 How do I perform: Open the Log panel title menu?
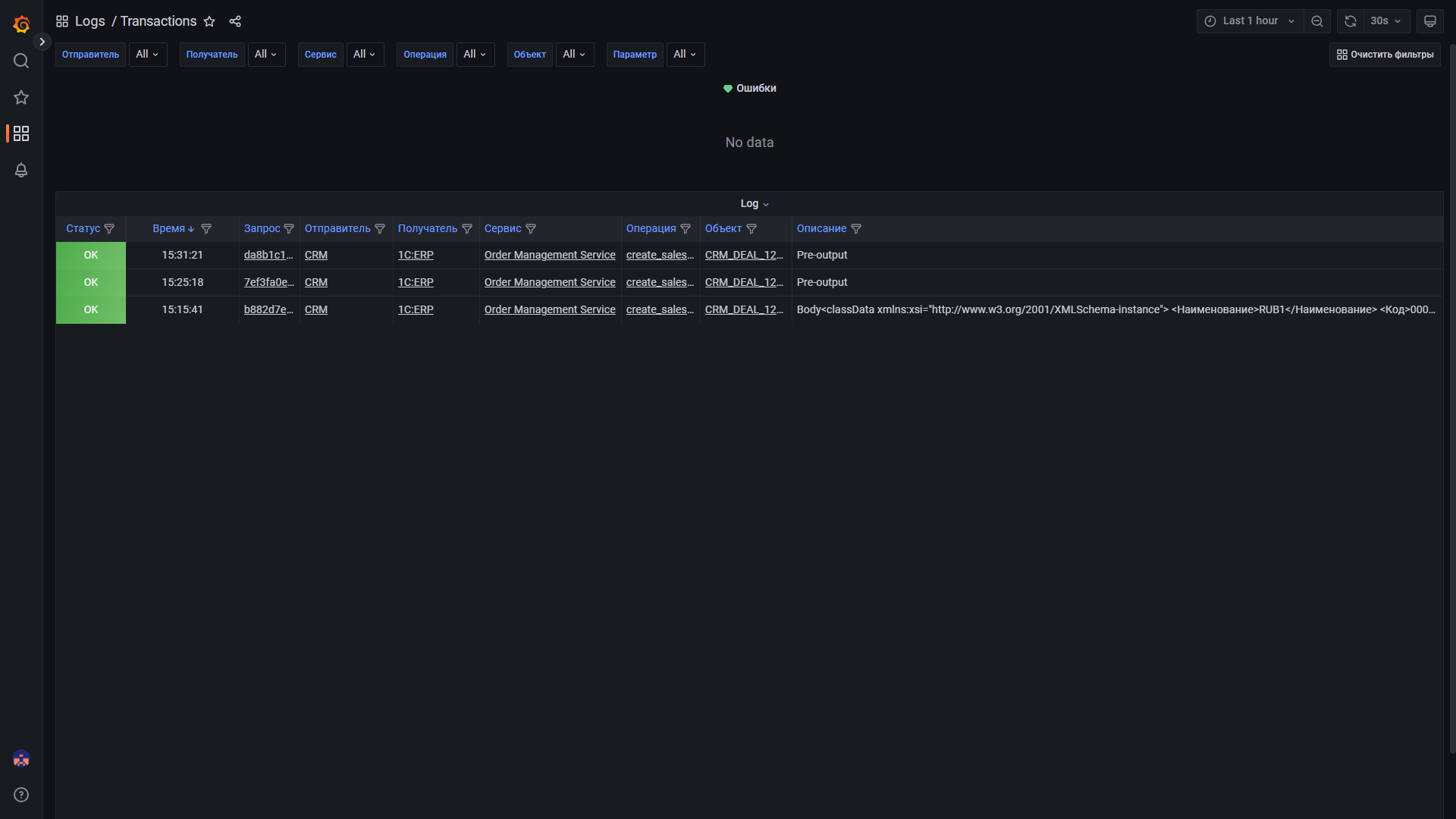tap(755, 203)
